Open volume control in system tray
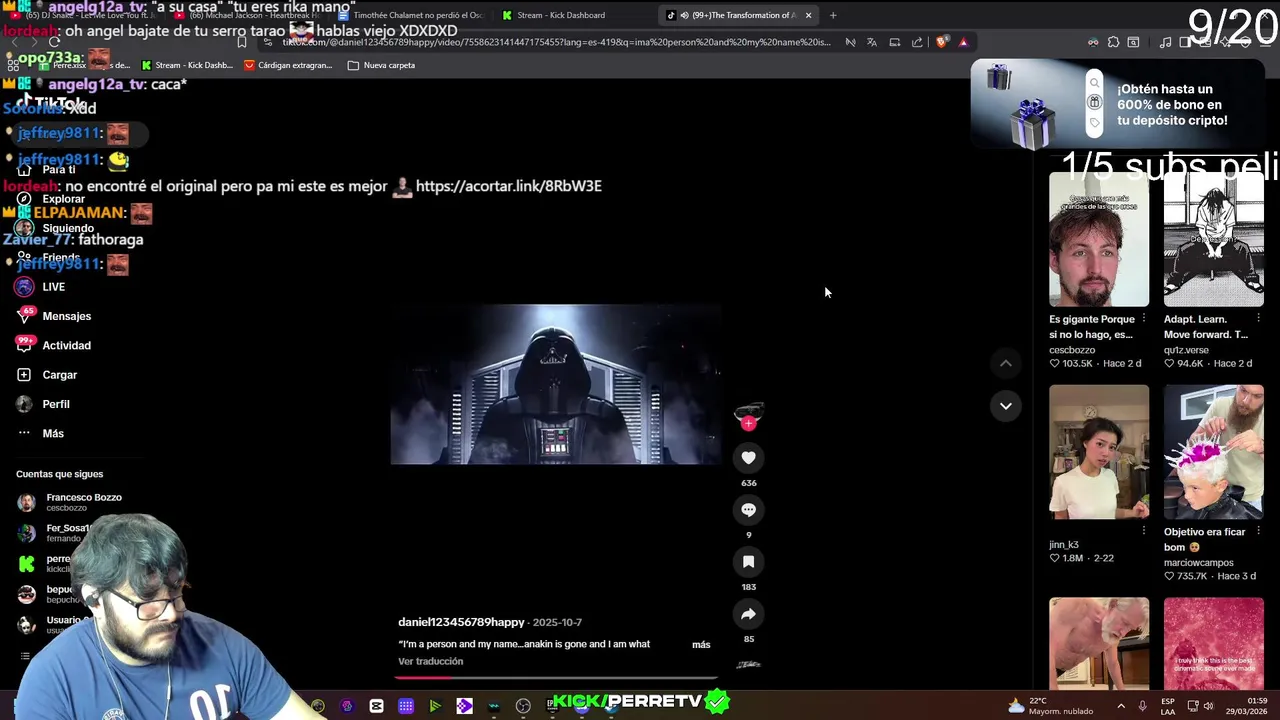 pos(1208,706)
